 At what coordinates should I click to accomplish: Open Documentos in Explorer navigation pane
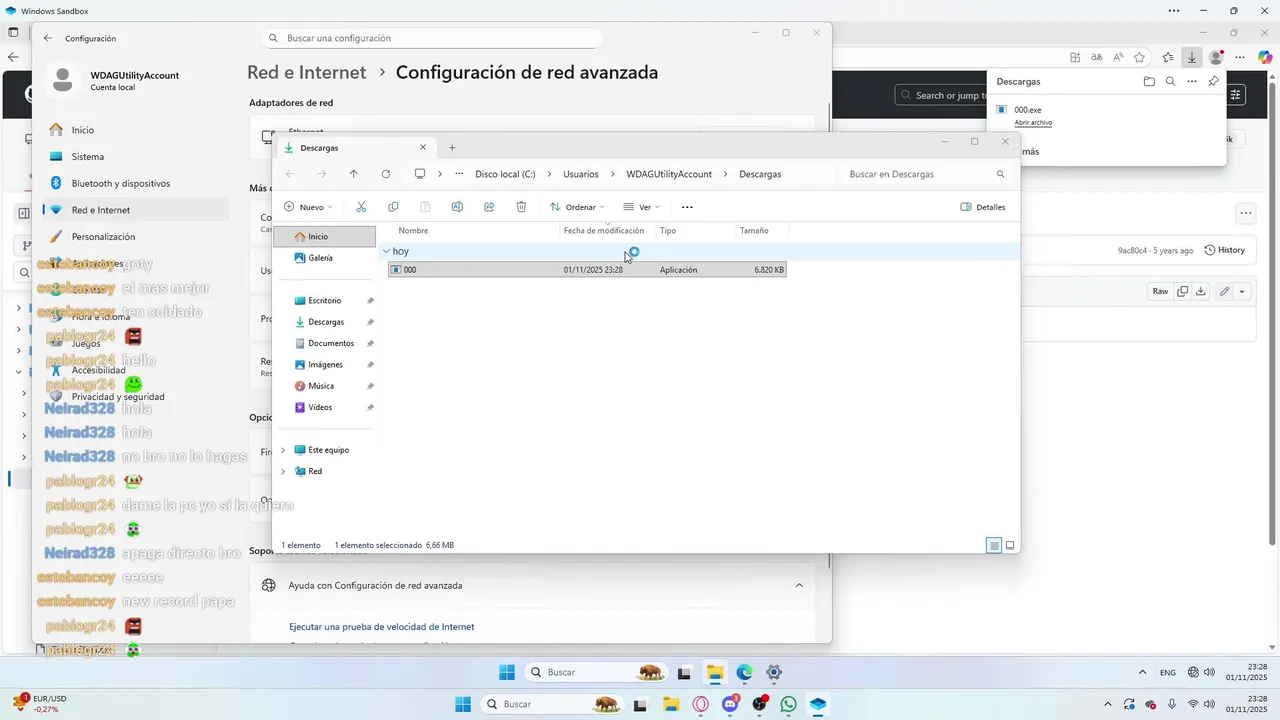point(331,343)
